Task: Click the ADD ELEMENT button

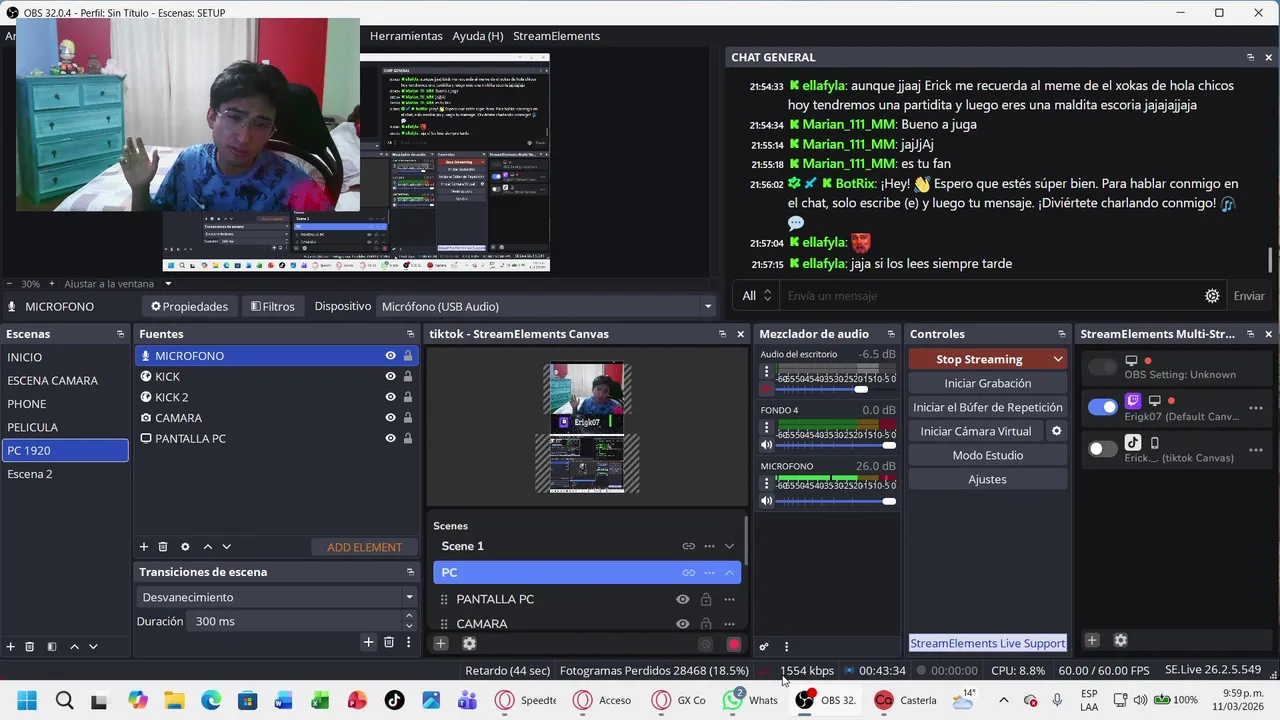Action: [x=364, y=547]
